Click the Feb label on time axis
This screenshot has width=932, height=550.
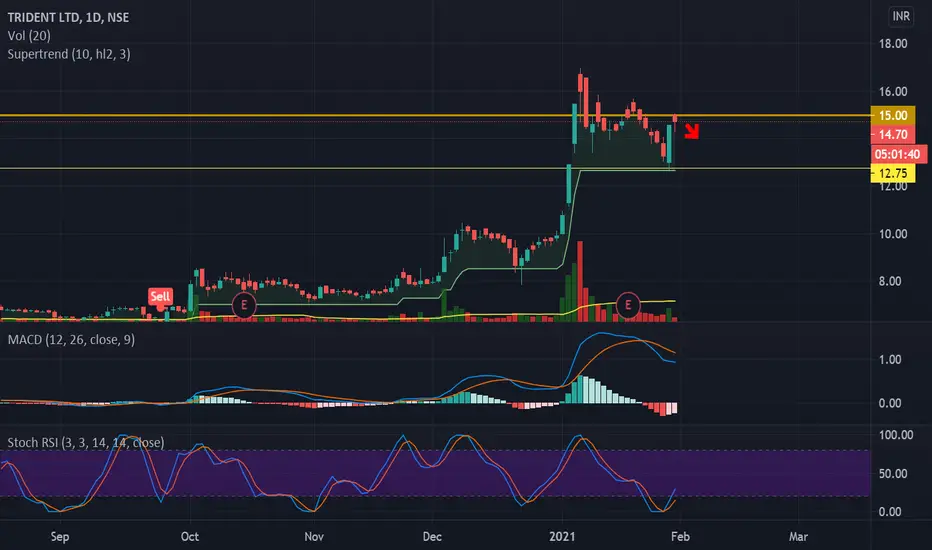pyautogui.click(x=681, y=536)
